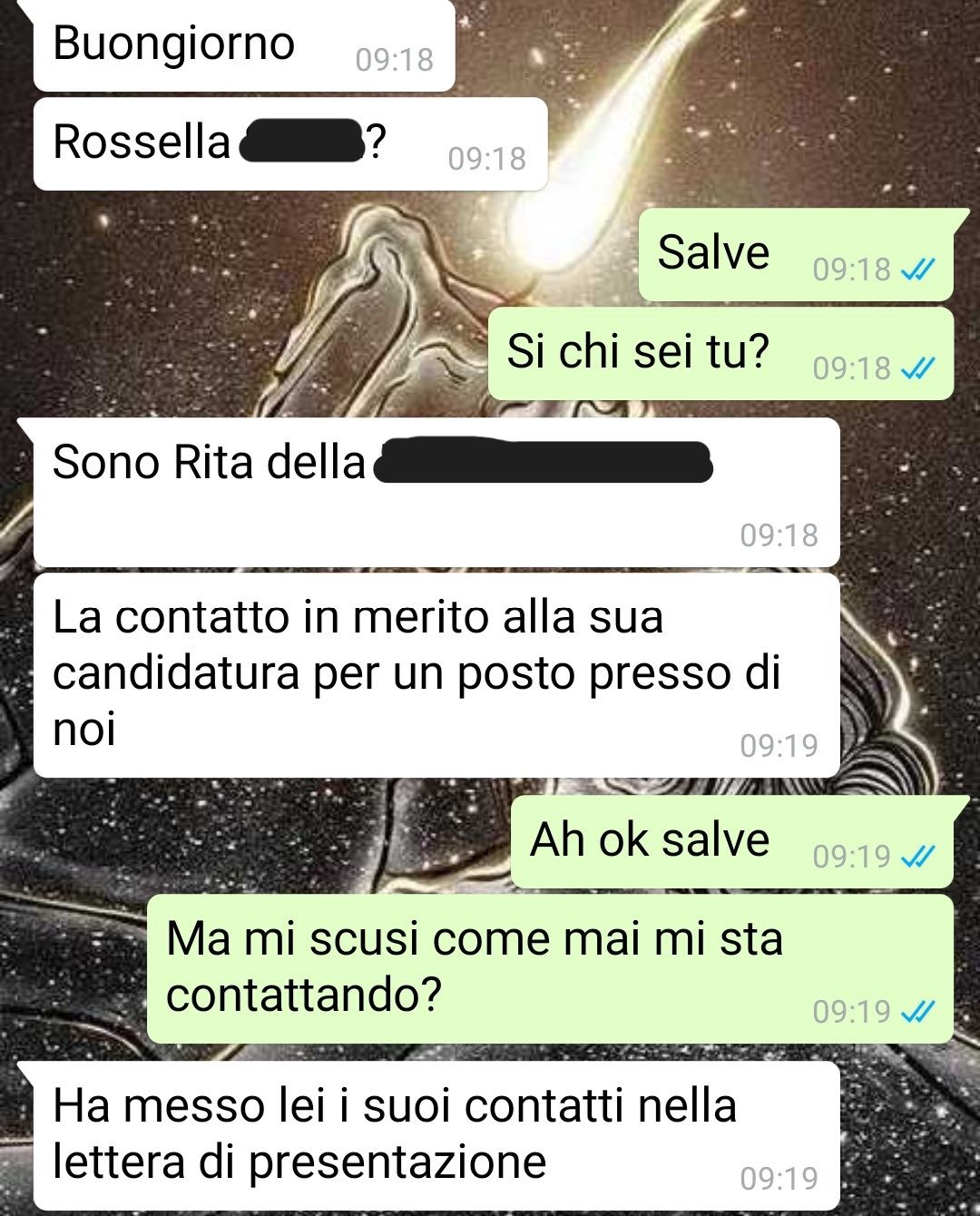980x1216 pixels.
Task: Tap the 09:18 timestamp on 'Buongiorno'
Action: (x=394, y=60)
